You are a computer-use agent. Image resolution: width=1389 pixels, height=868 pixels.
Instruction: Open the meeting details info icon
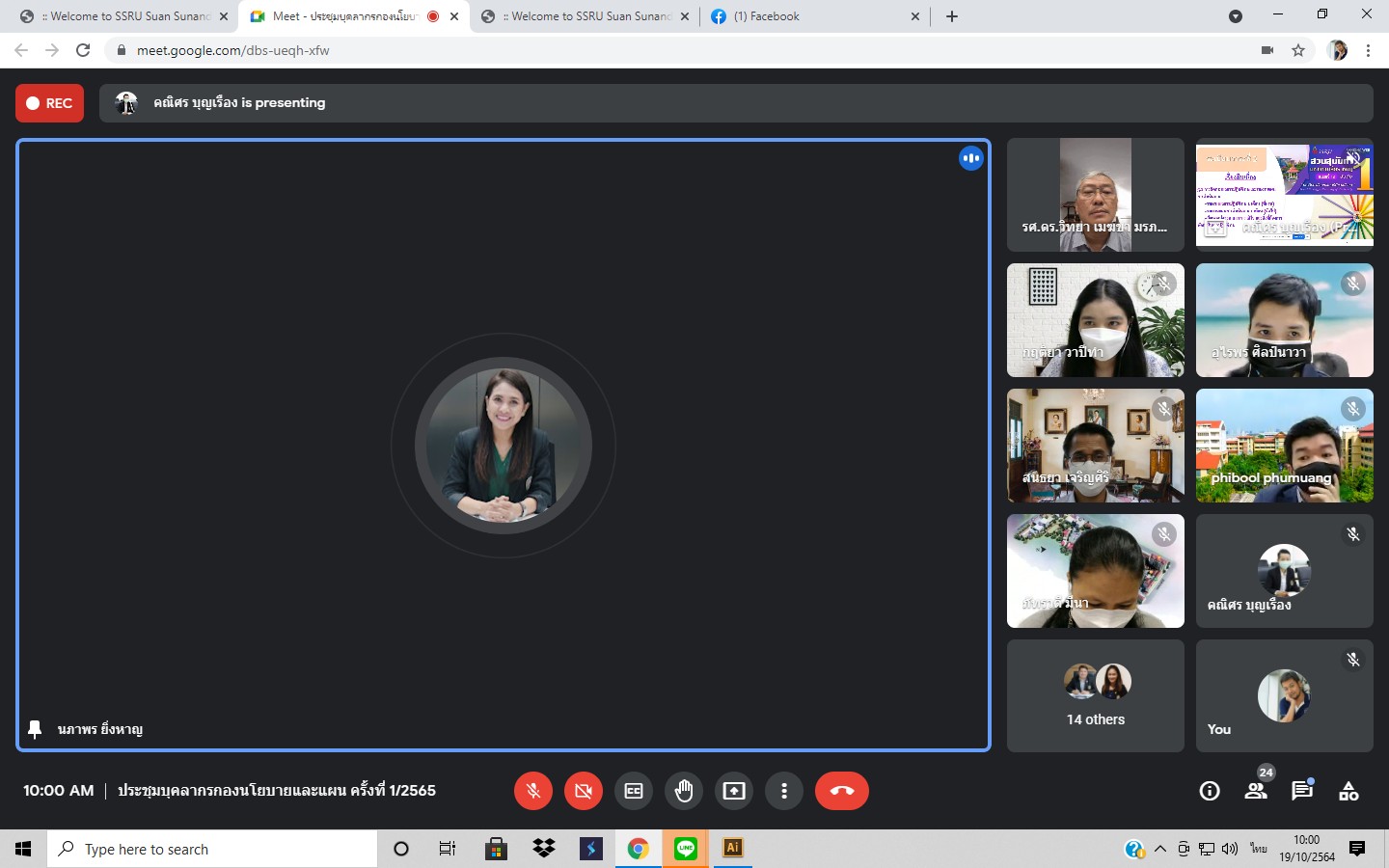[x=1209, y=791]
